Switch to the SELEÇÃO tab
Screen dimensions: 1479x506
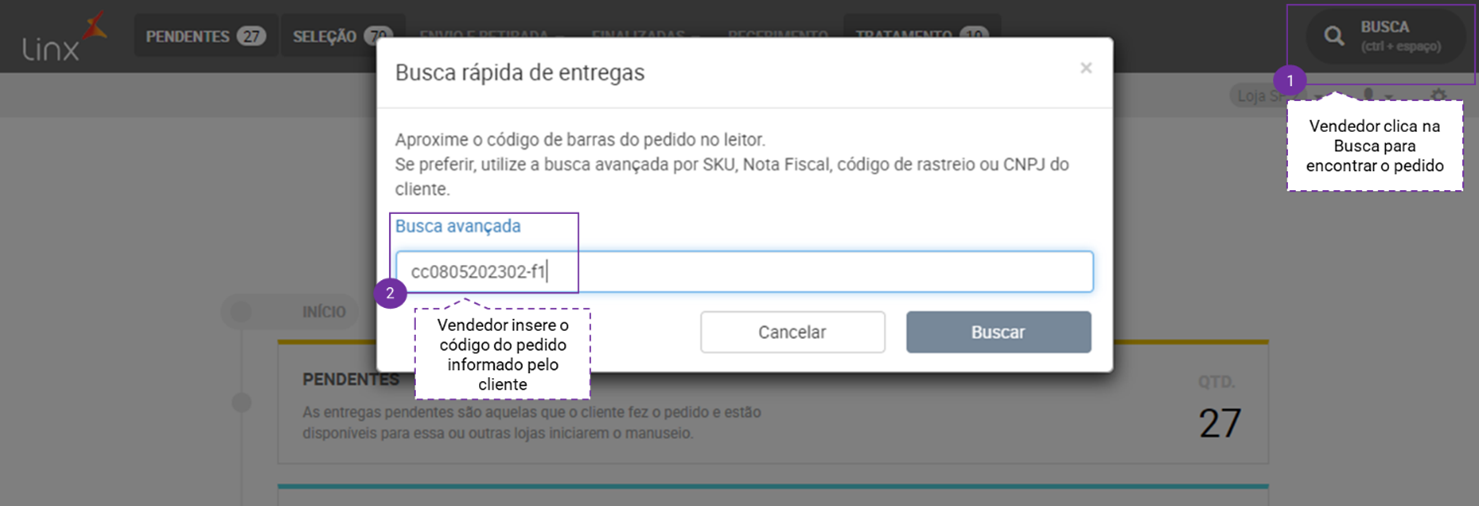click(x=343, y=36)
